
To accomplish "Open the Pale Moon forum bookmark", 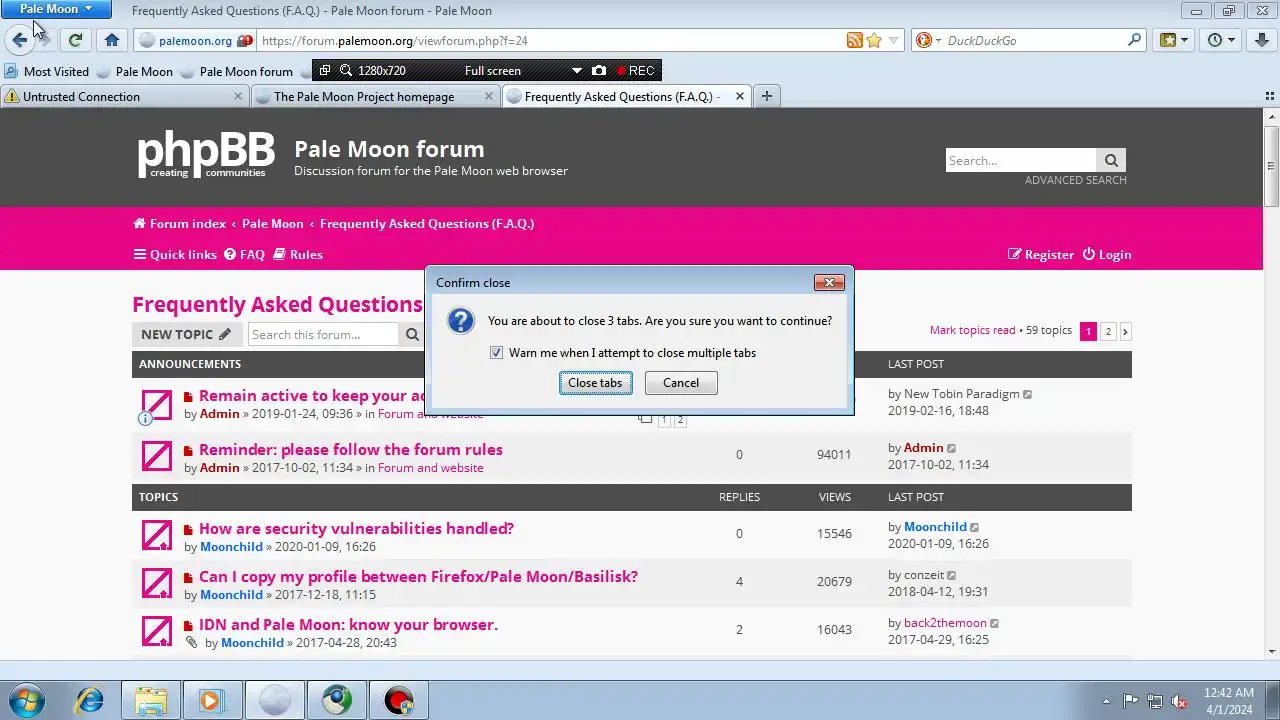I will click(x=236, y=72).
